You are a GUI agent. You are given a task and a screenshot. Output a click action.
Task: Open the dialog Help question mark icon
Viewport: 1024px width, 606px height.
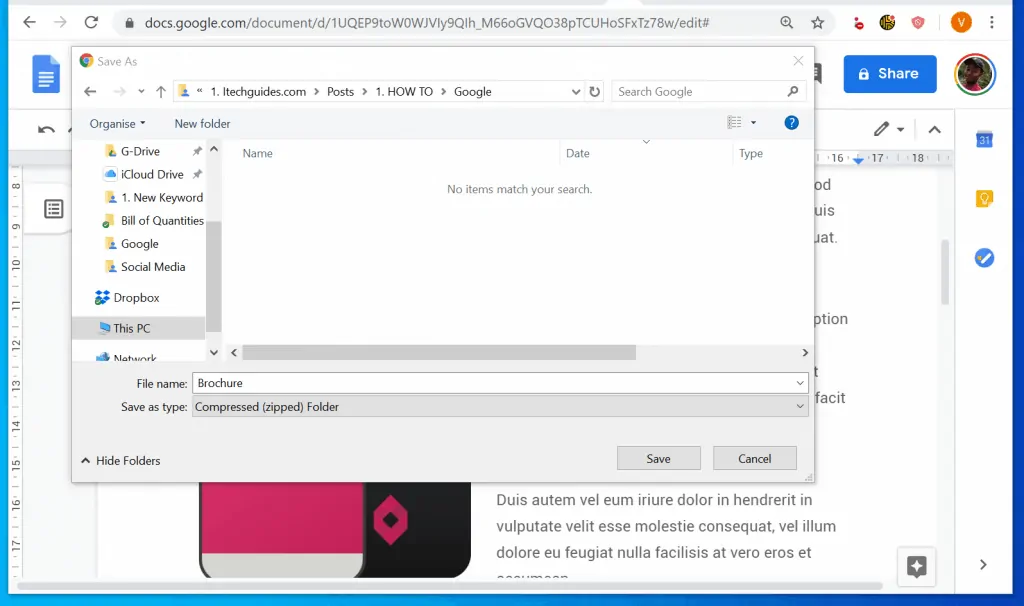(x=791, y=123)
